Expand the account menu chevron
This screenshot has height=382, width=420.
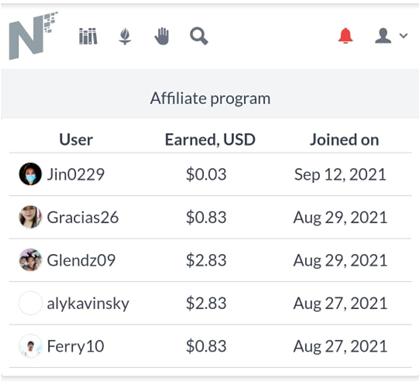coord(403,35)
